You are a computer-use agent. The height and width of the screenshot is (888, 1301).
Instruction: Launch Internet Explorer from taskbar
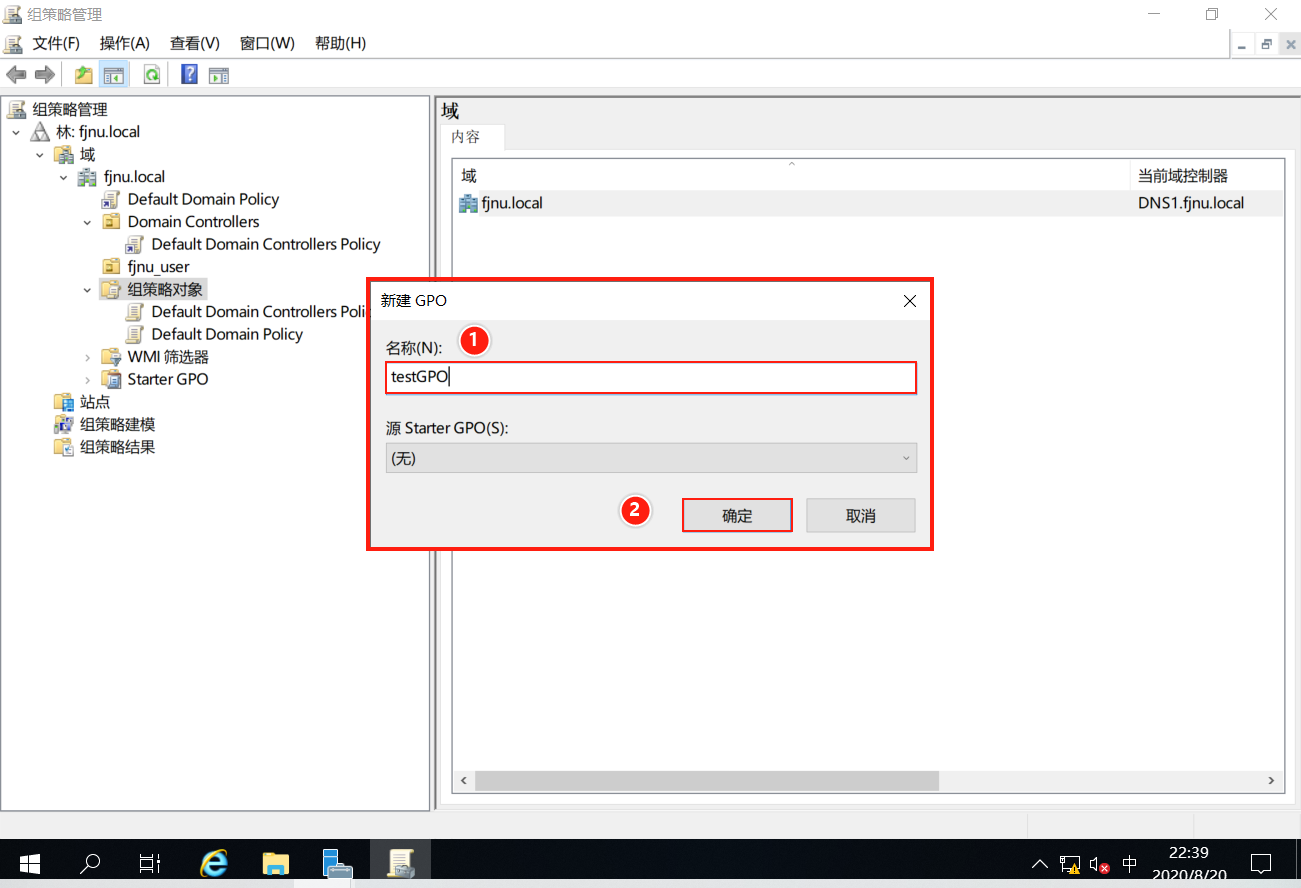pyautogui.click(x=214, y=863)
